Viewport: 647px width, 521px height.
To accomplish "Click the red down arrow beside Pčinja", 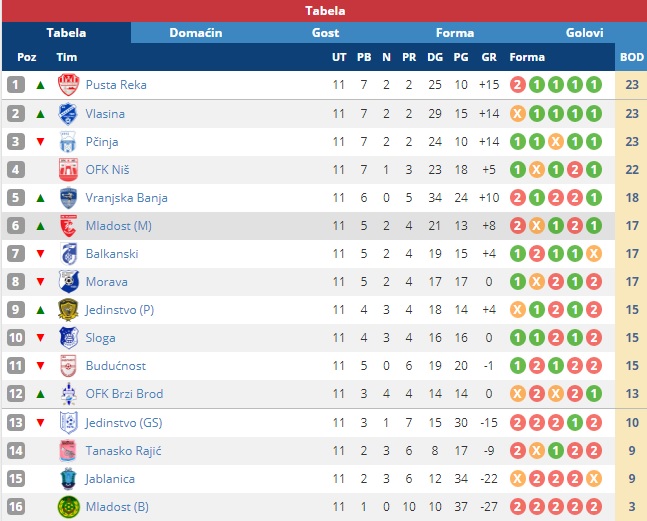I will [40, 142].
